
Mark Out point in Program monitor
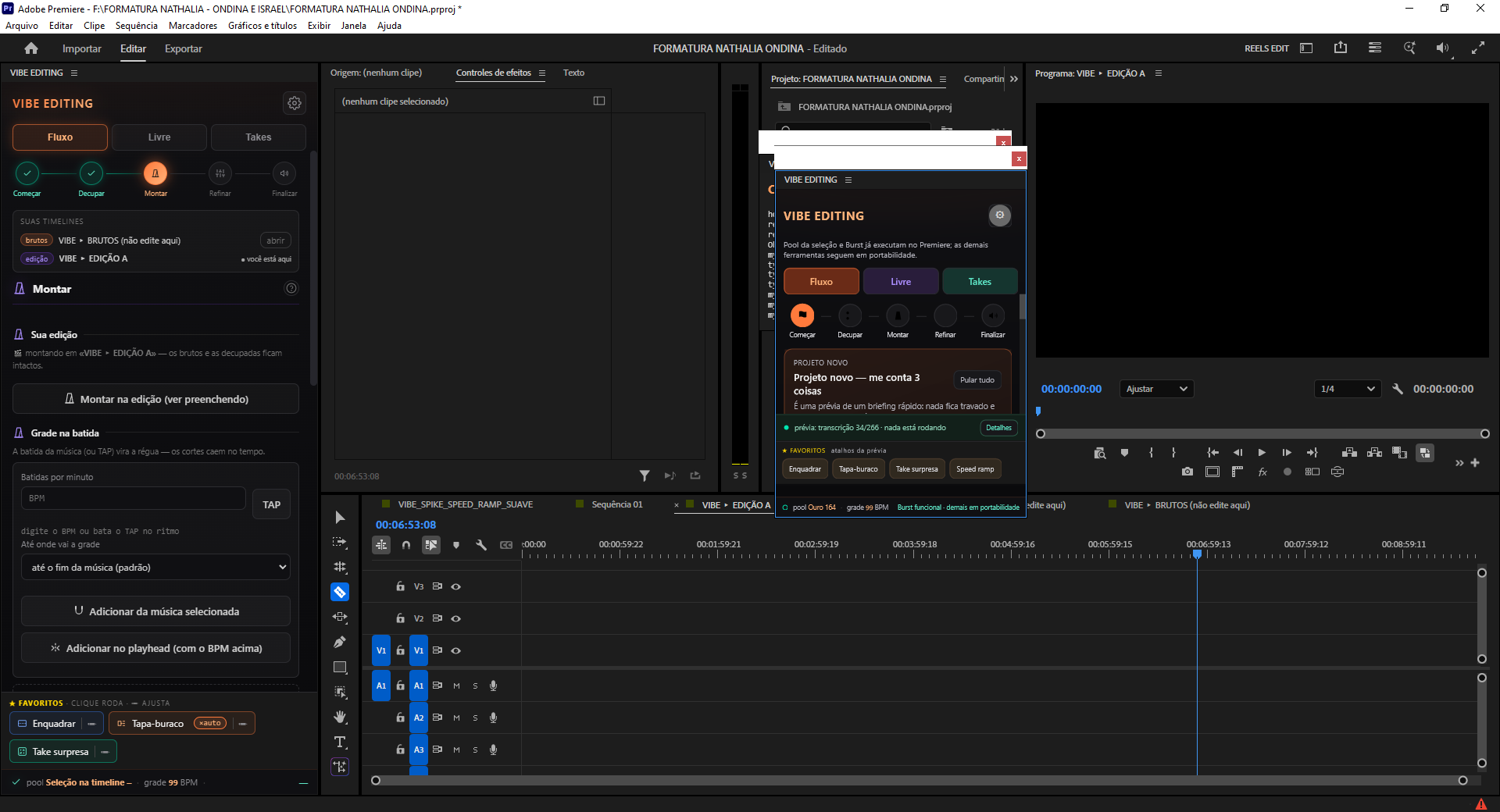click(x=1173, y=453)
